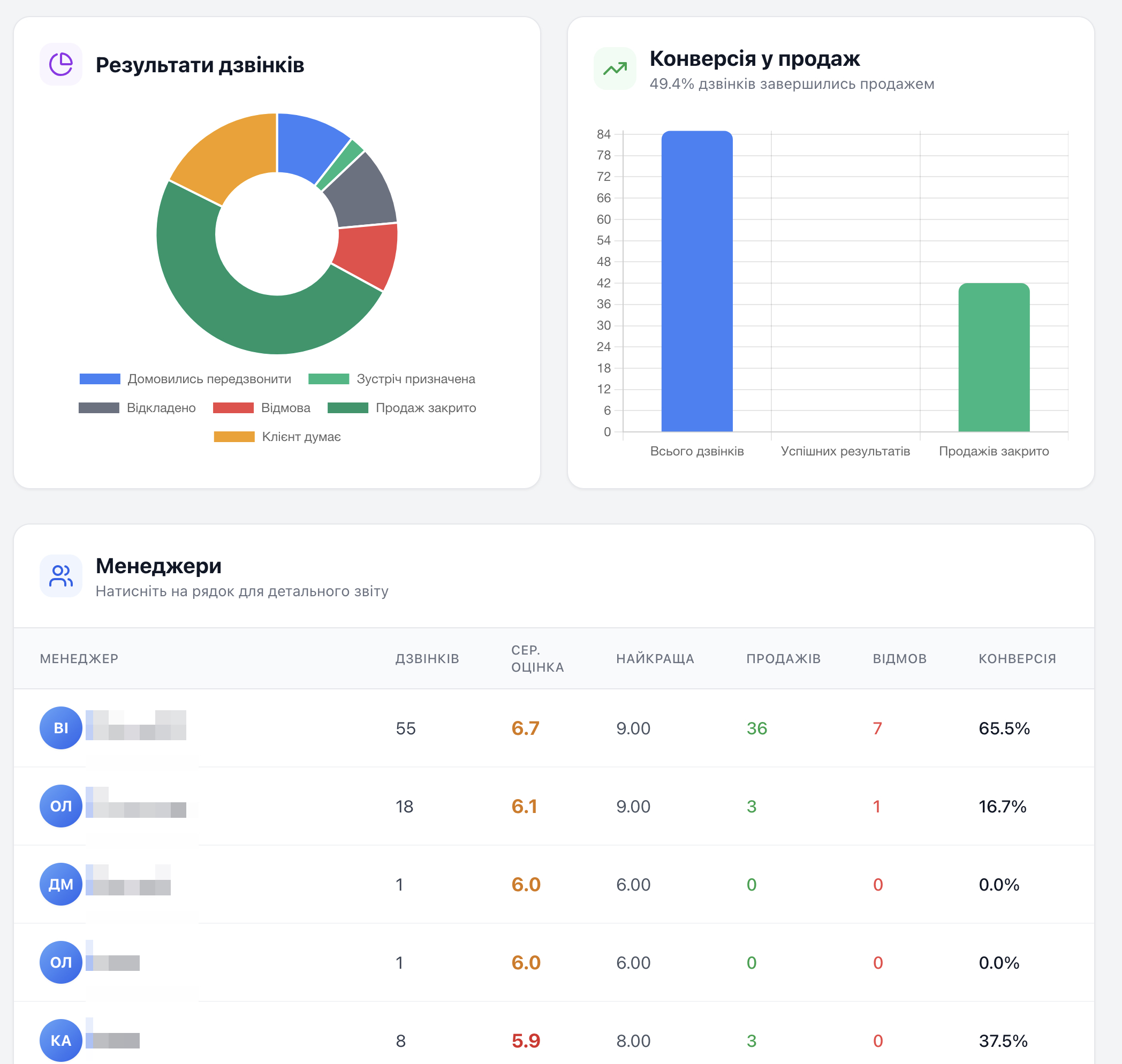Click the Дзвінків column header

pyautogui.click(x=427, y=658)
